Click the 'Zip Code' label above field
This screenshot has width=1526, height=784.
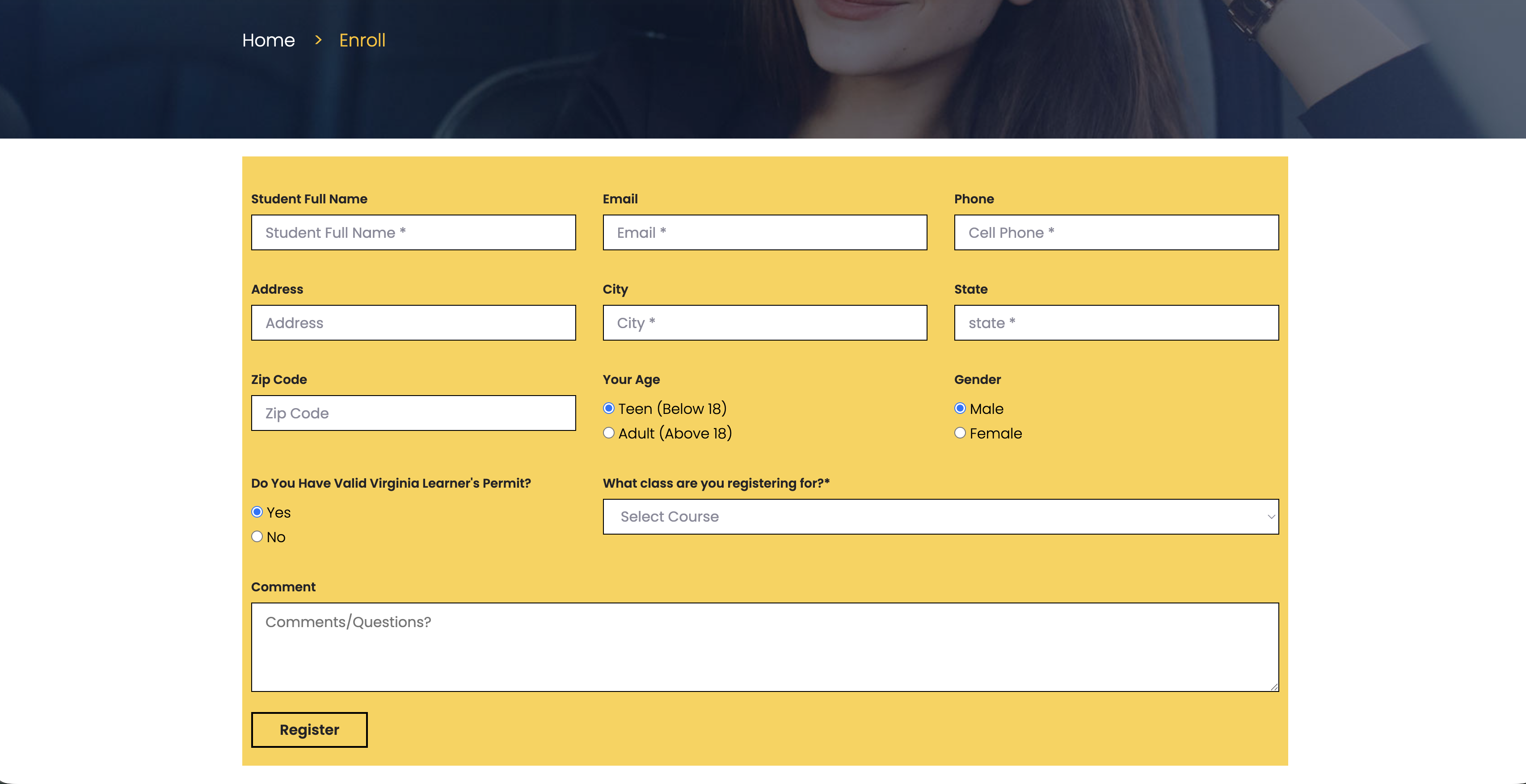(x=279, y=380)
